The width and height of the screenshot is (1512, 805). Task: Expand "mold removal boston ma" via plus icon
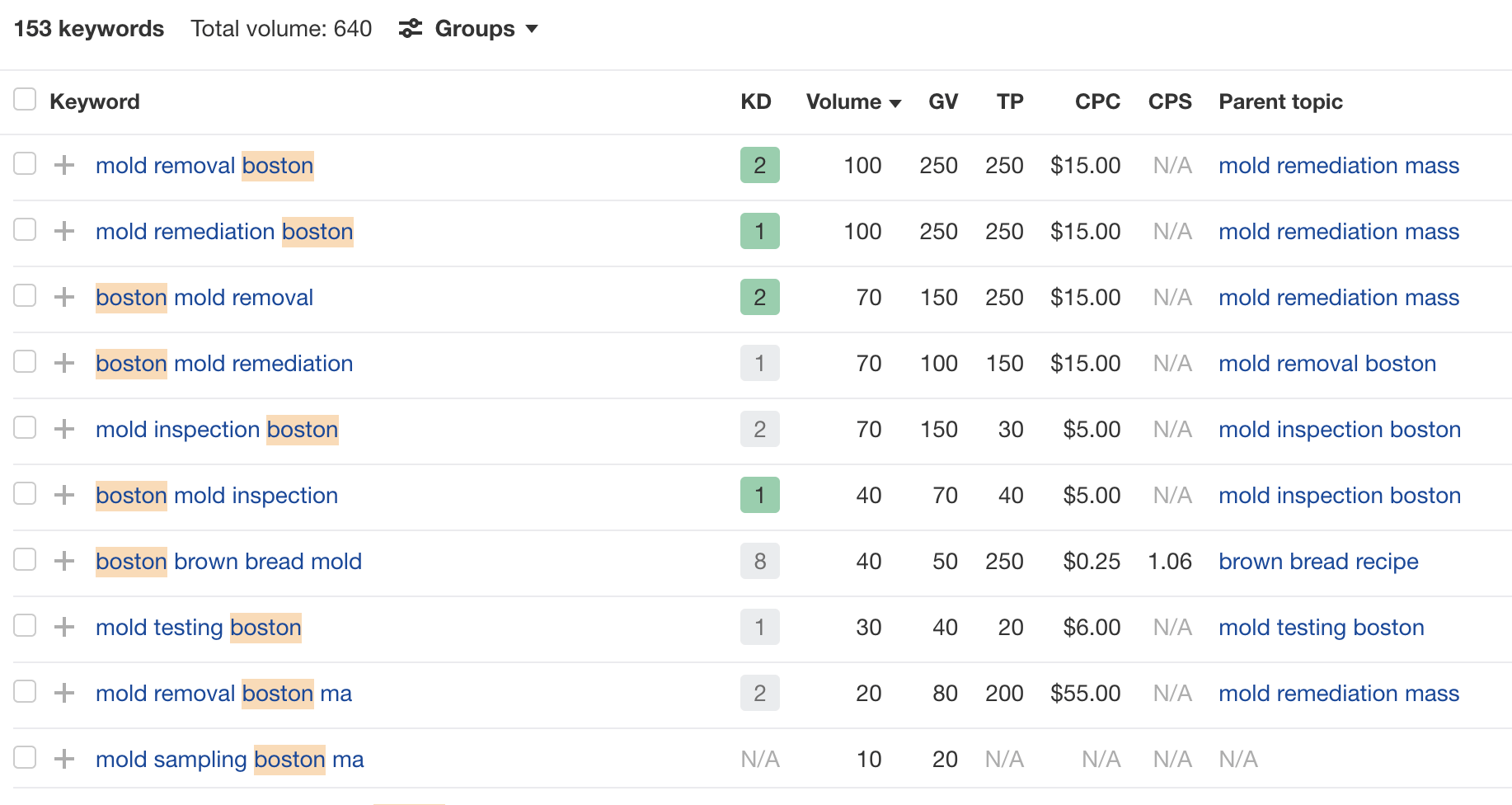point(63,693)
